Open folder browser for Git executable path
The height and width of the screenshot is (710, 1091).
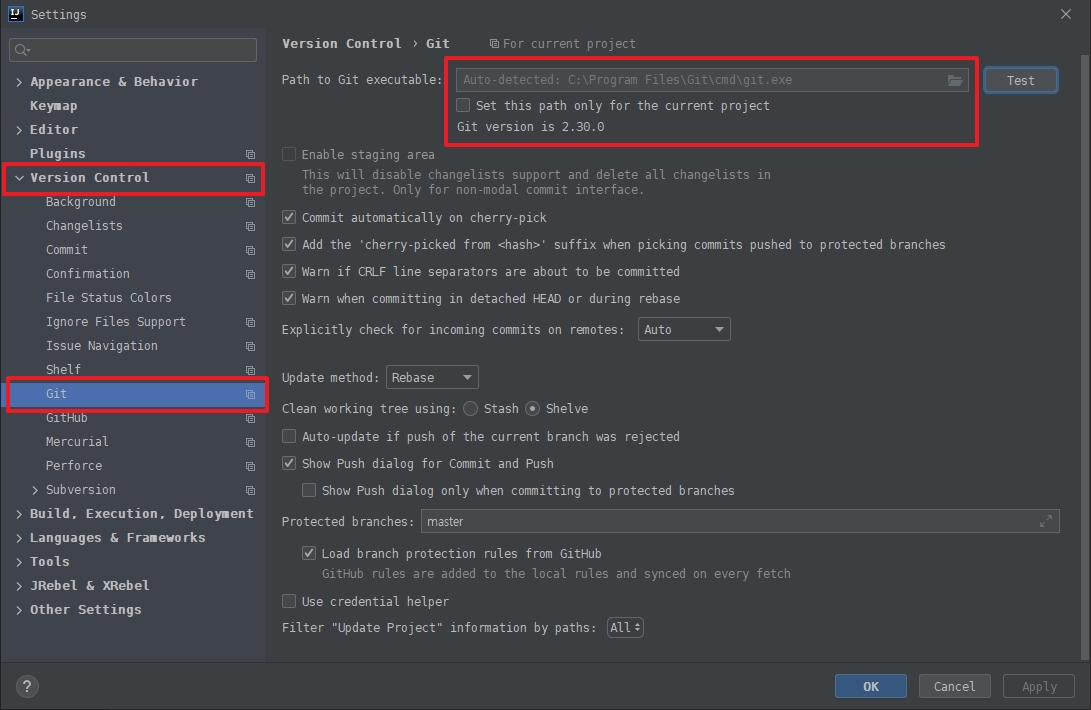[x=955, y=81]
